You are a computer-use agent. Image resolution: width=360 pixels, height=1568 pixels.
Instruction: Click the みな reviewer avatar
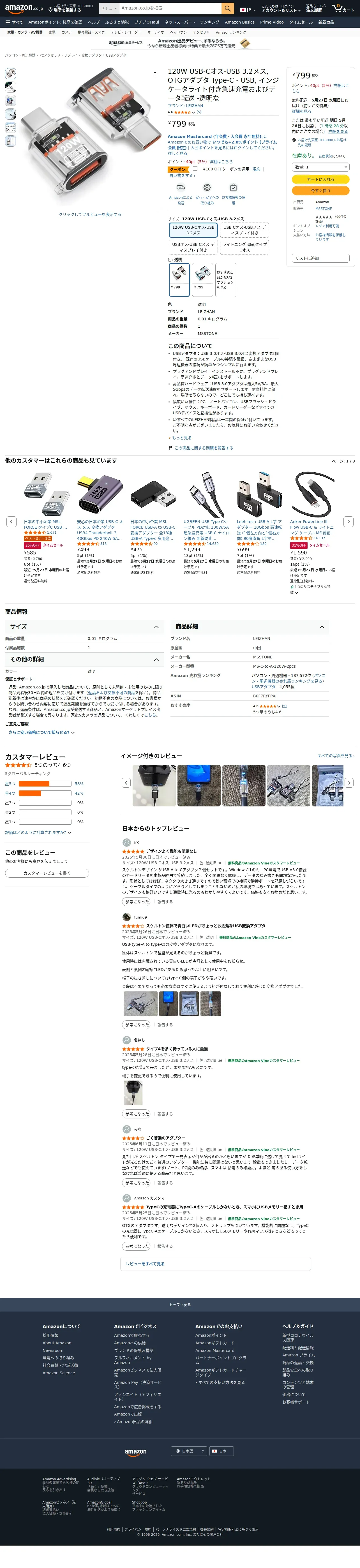(x=127, y=1129)
